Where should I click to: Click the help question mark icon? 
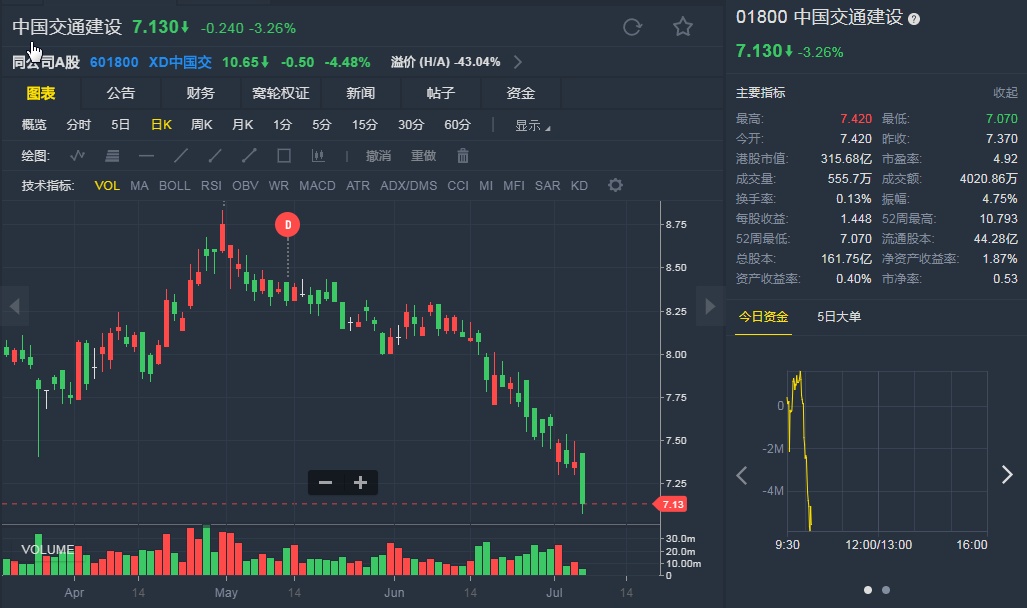914,19
